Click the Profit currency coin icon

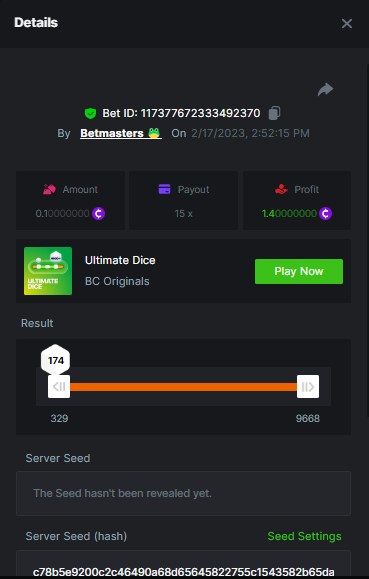point(325,213)
